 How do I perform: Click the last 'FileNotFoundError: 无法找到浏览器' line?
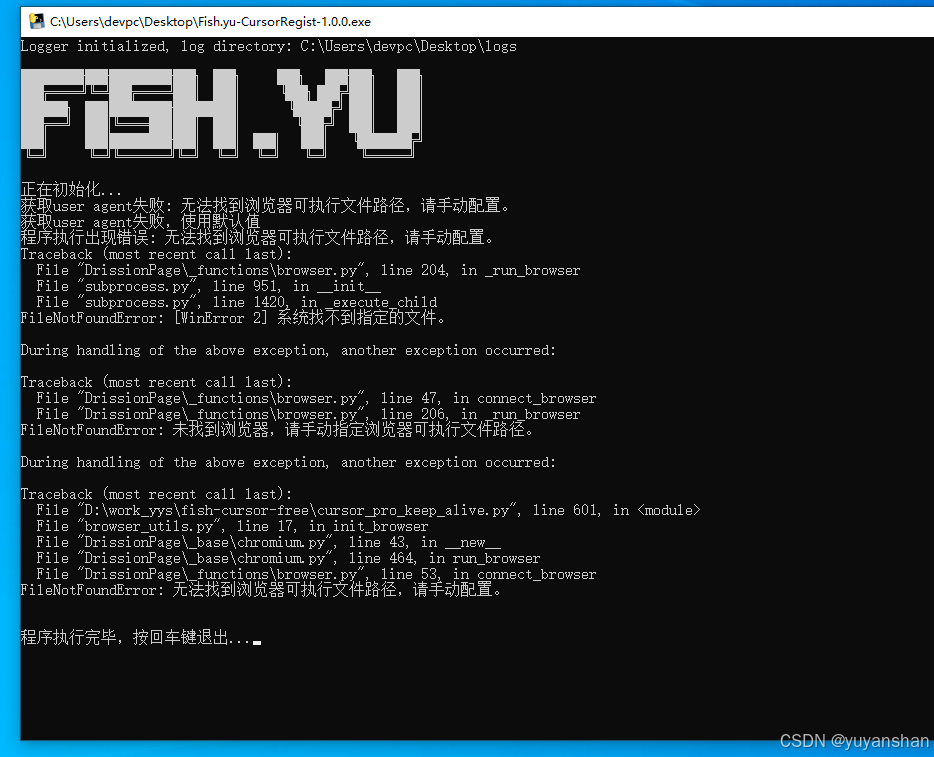pyautogui.click(x=261, y=590)
